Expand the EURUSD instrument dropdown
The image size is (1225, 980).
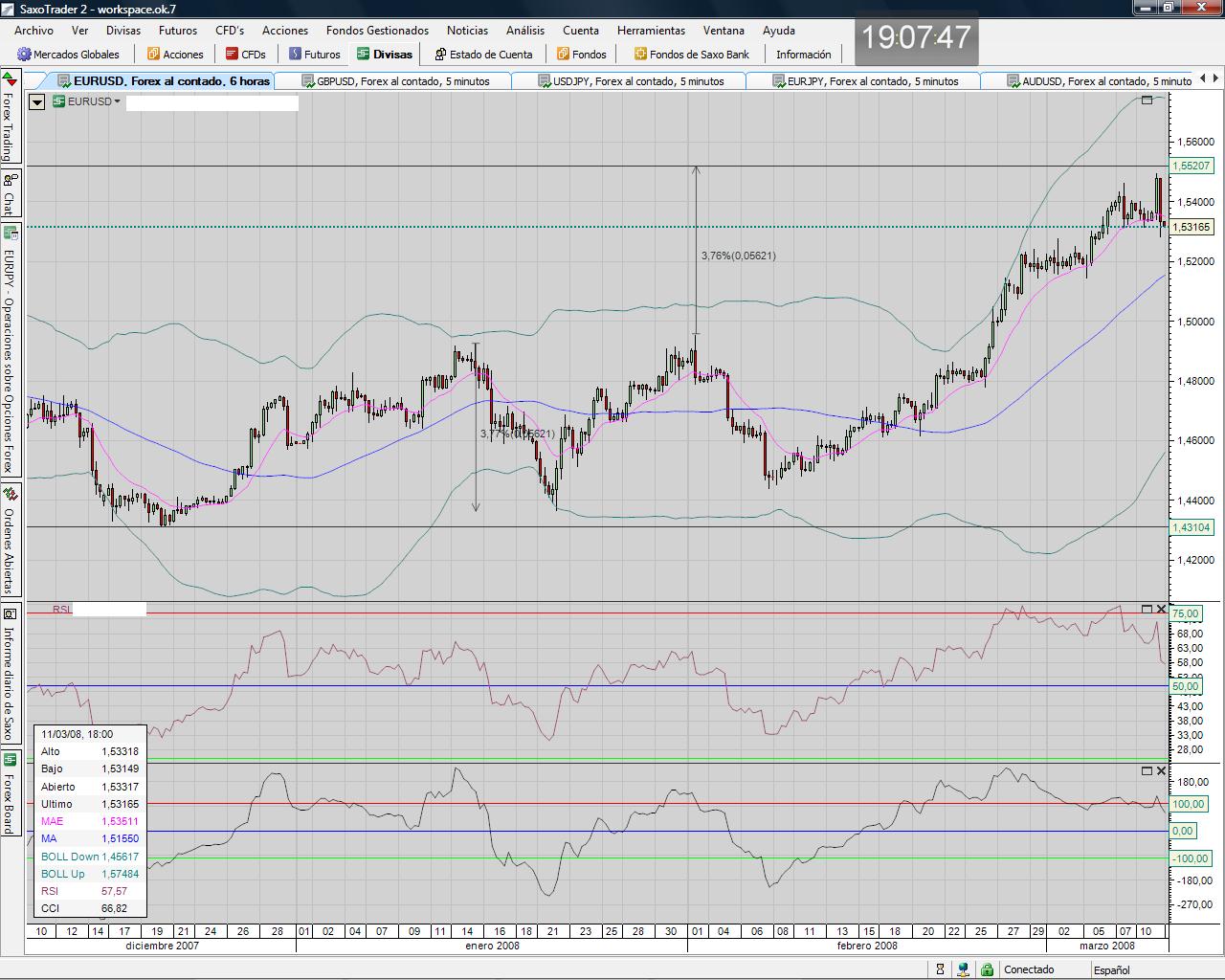[x=117, y=101]
